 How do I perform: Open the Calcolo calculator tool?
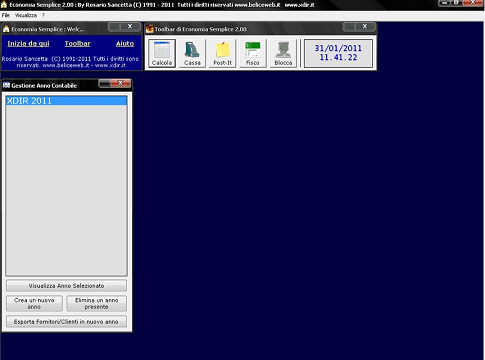[162, 53]
